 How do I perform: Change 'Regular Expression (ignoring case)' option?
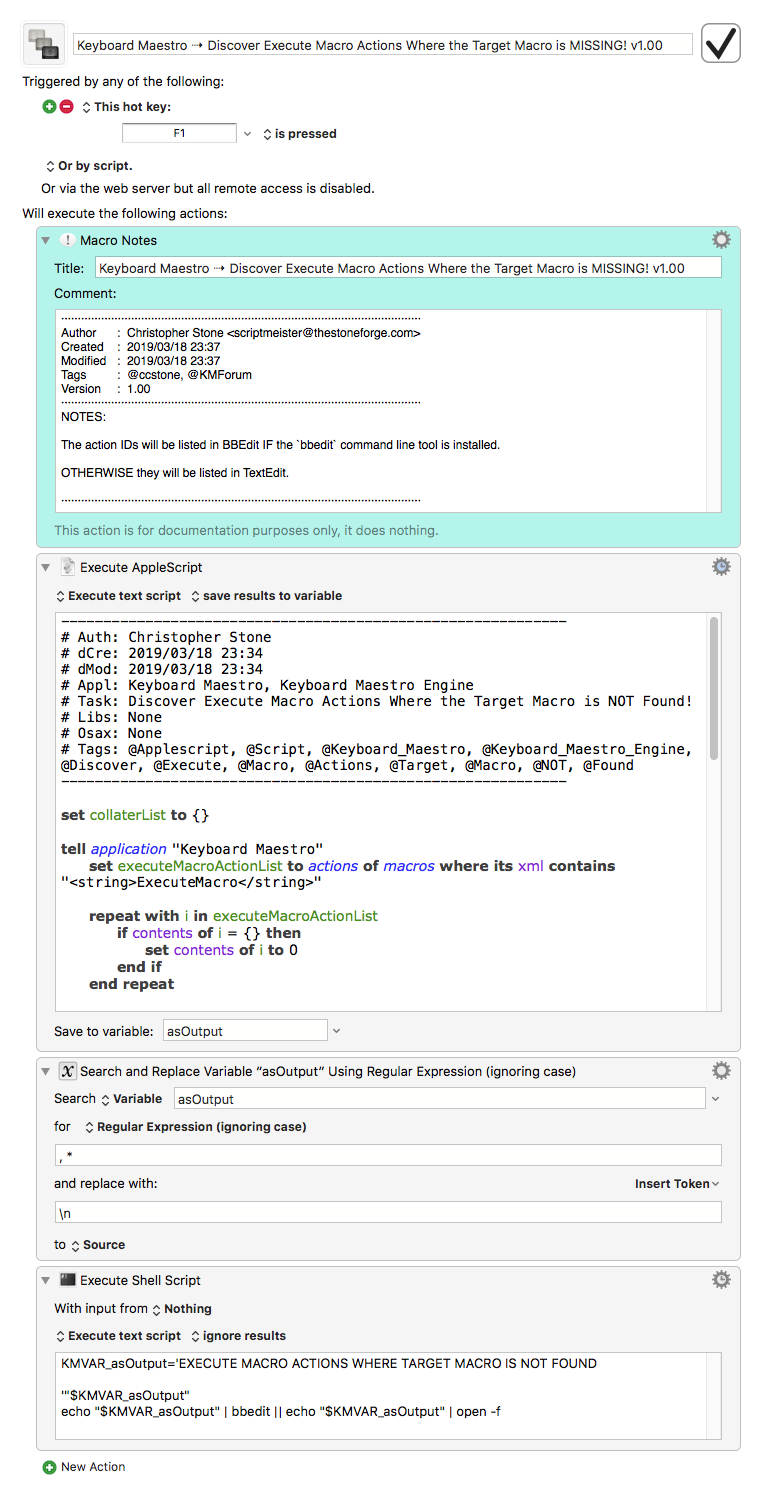click(x=195, y=1127)
